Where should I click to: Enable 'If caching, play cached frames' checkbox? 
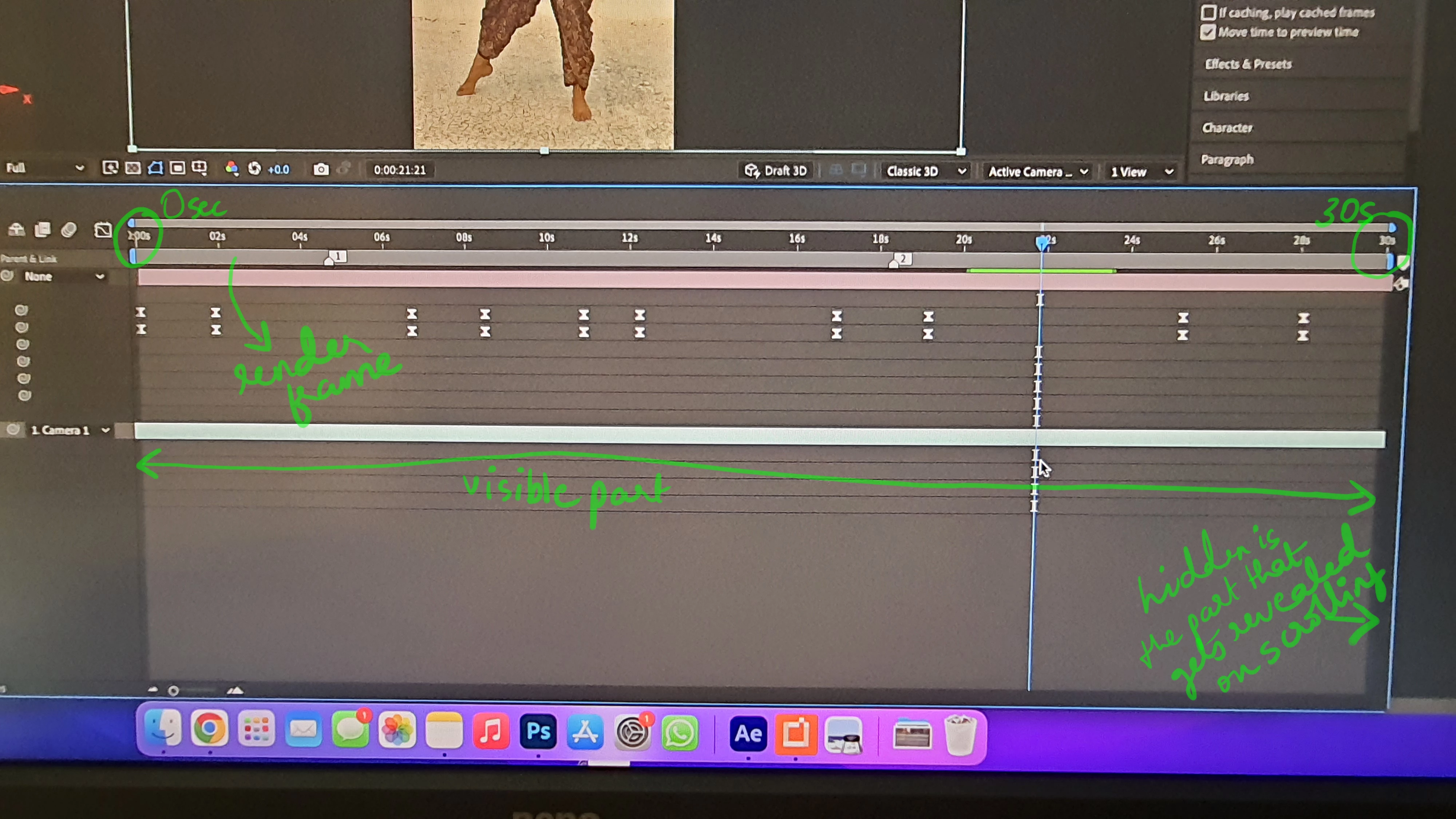click(x=1208, y=12)
